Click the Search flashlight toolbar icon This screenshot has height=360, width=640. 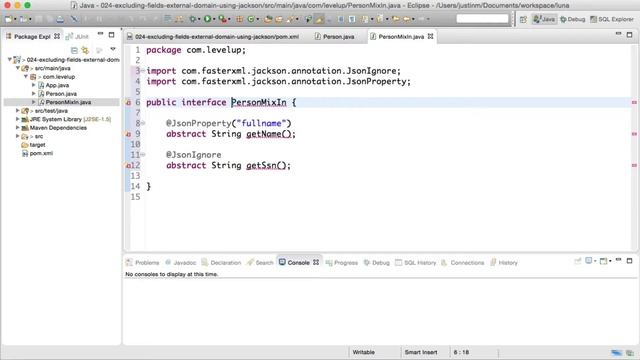pos(291,19)
